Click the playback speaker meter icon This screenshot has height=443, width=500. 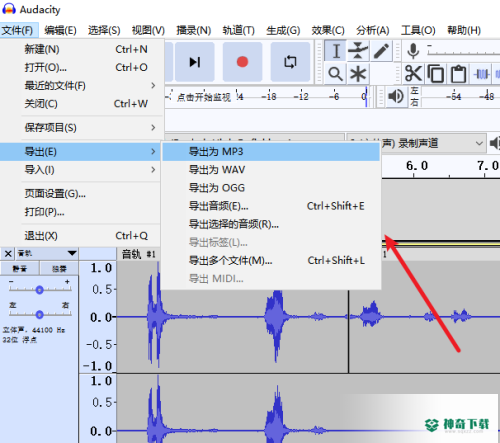pos(396,97)
